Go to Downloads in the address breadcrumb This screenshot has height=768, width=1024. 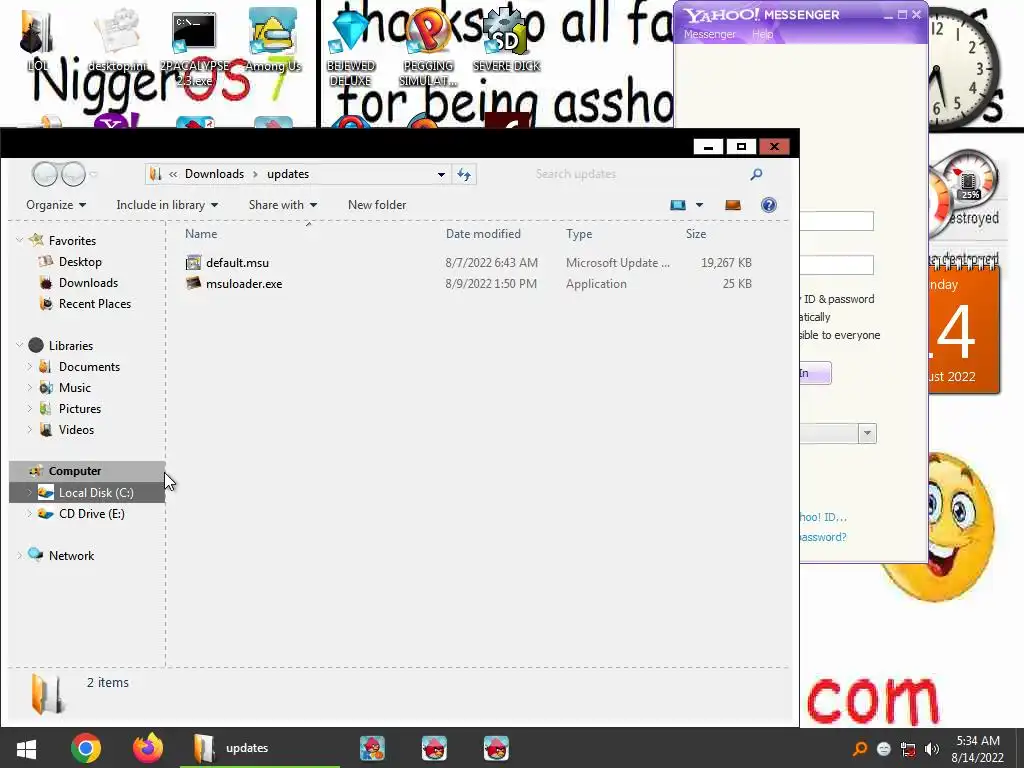tap(214, 174)
